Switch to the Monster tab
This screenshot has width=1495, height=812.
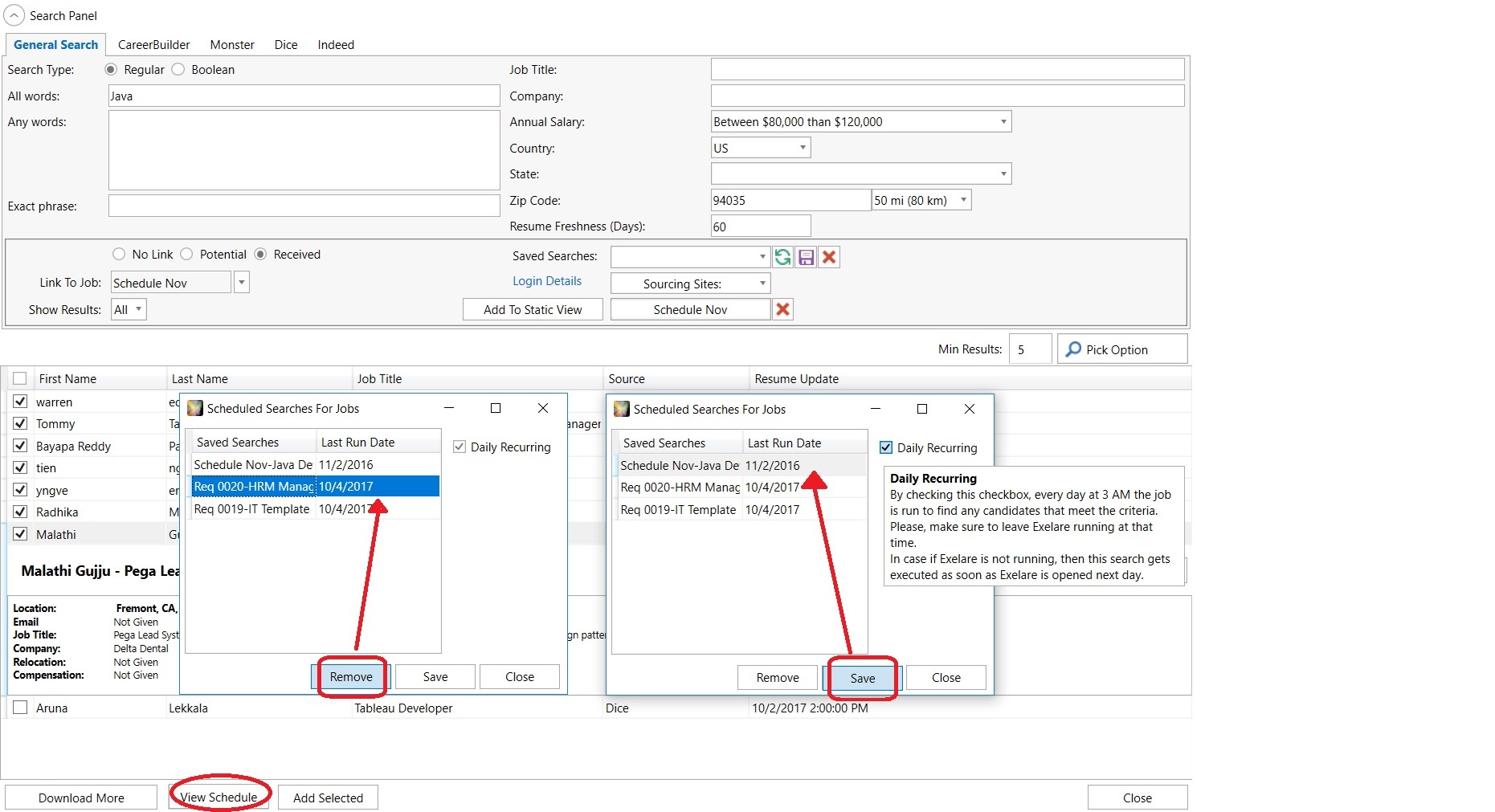pos(232,45)
